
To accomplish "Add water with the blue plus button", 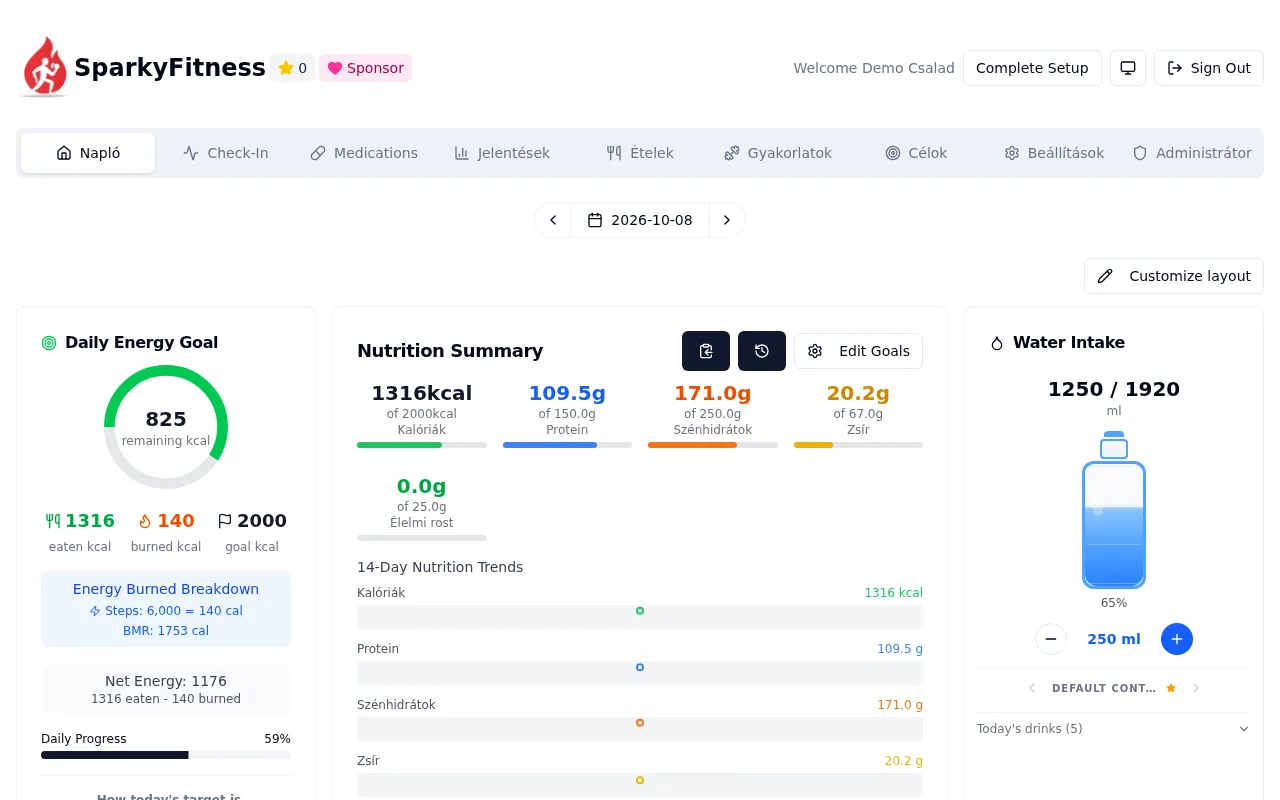I will pyautogui.click(x=1177, y=639).
